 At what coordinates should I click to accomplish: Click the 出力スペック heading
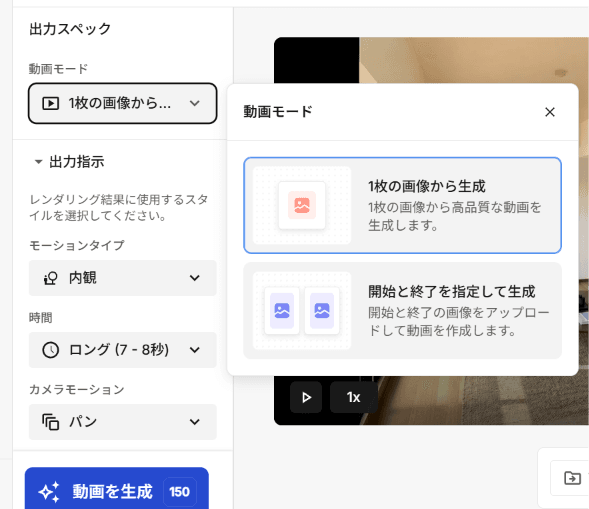click(70, 29)
